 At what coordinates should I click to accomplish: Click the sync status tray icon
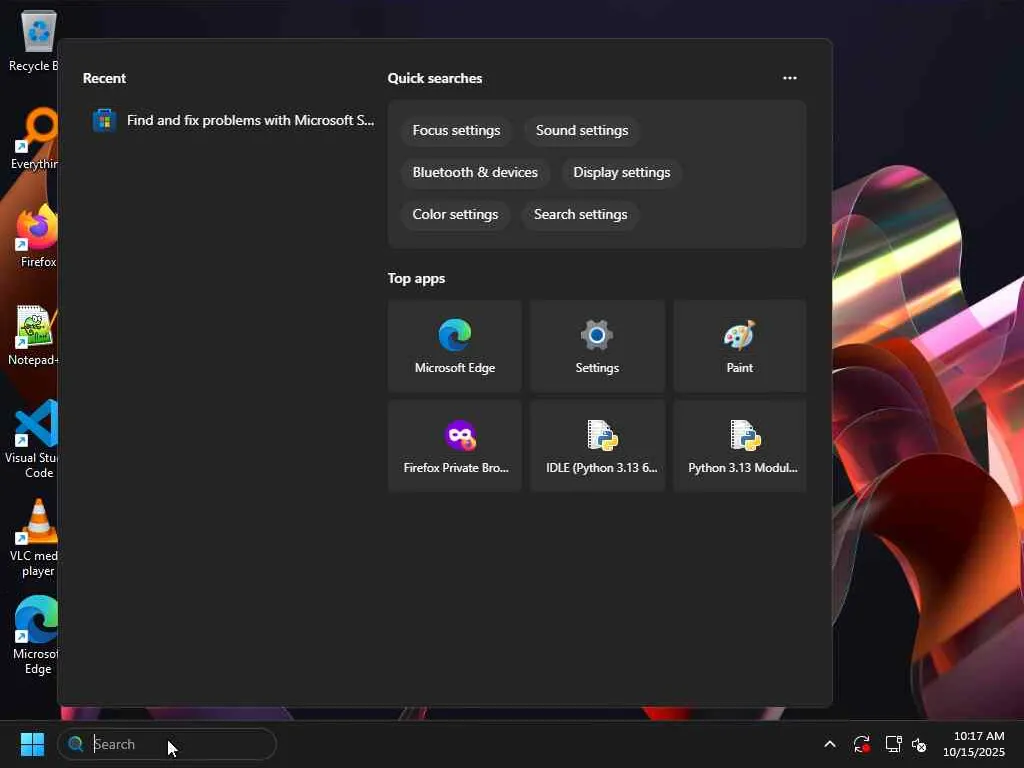861,744
